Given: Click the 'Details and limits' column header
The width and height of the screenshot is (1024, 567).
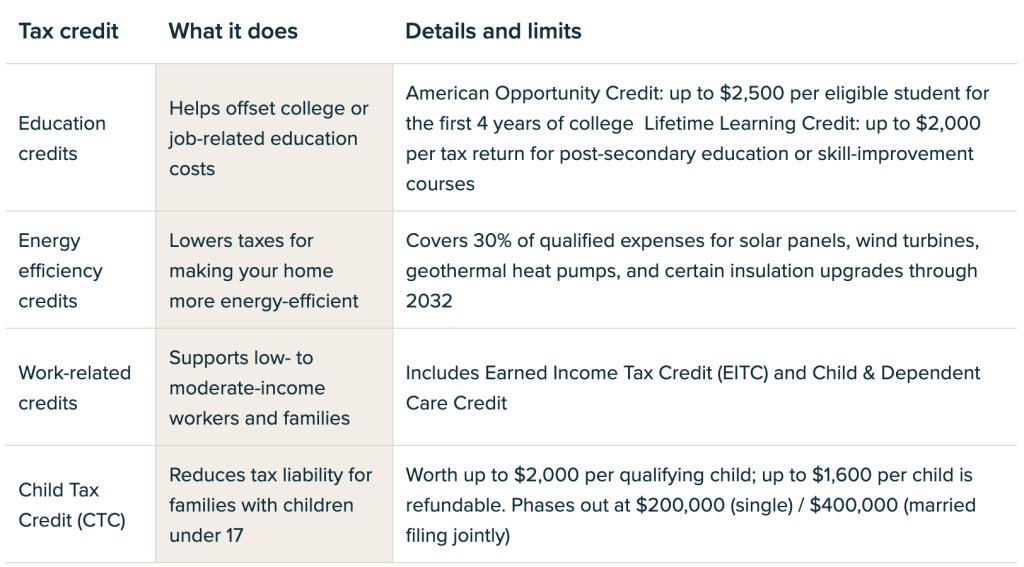Looking at the screenshot, I should point(493,31).
